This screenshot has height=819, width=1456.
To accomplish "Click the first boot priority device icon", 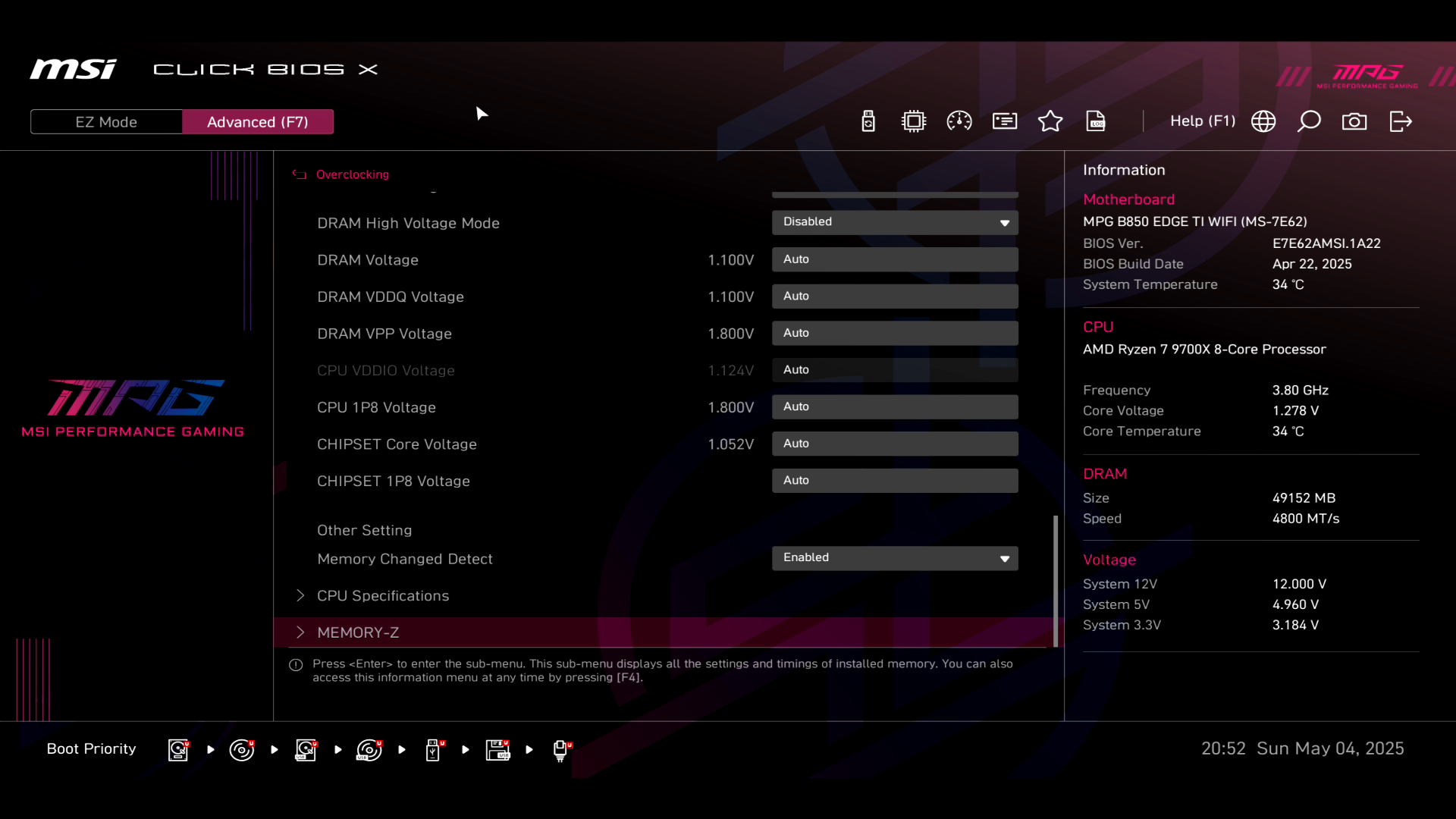I will pyautogui.click(x=178, y=750).
